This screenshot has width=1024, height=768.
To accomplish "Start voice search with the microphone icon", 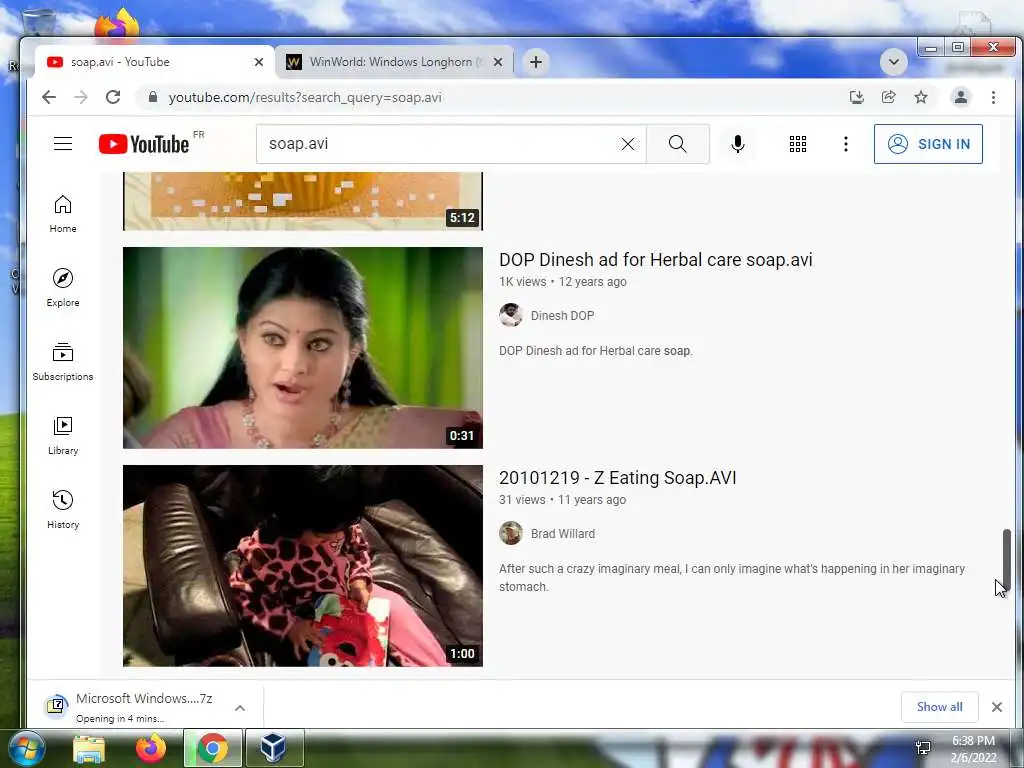I will 738,144.
